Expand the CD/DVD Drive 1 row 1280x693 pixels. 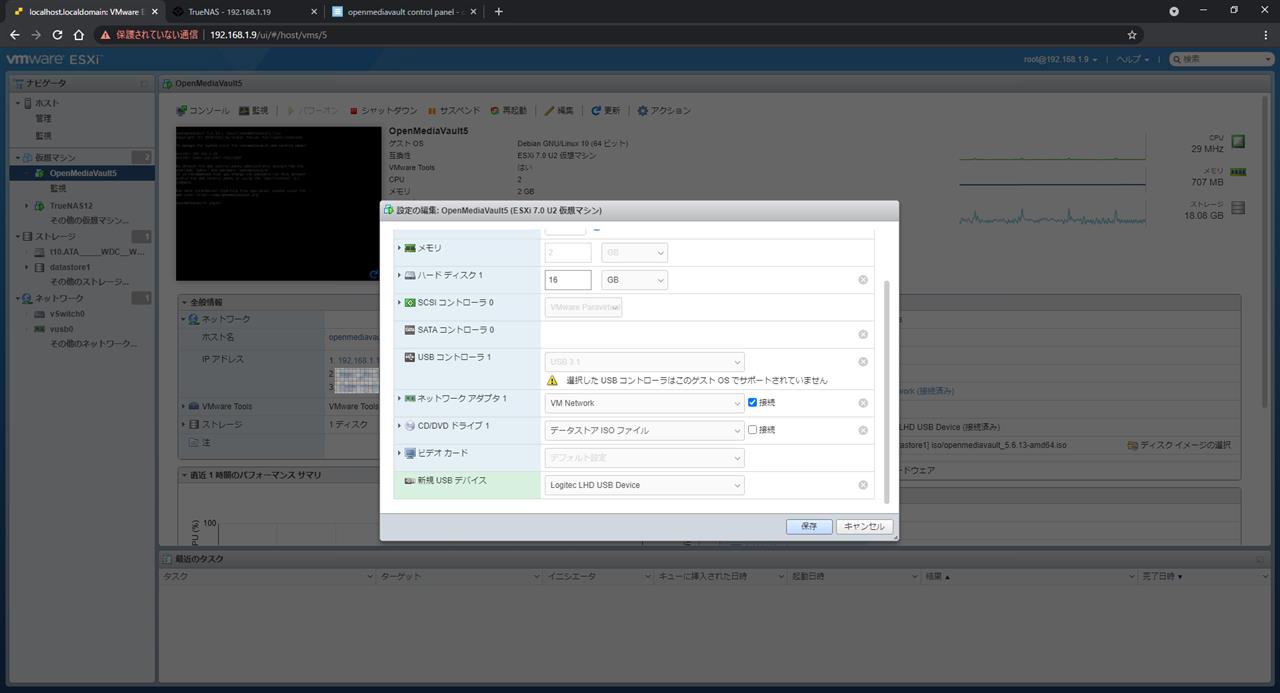click(x=399, y=426)
